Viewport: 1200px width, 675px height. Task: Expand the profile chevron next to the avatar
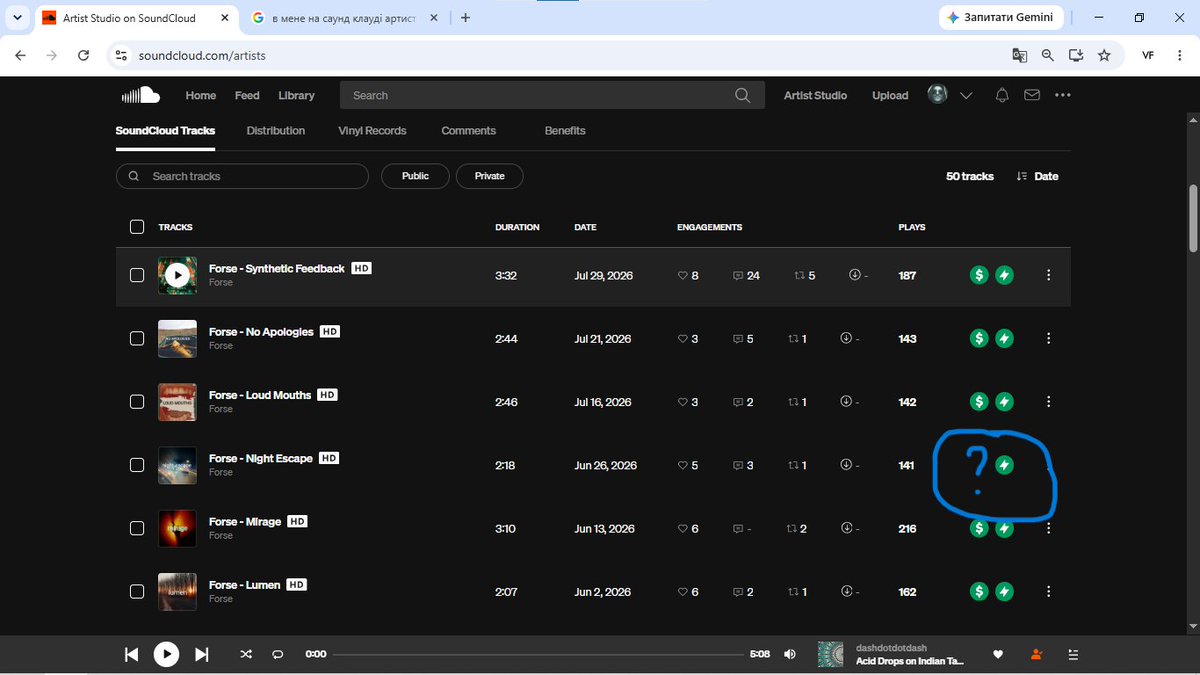(966, 95)
